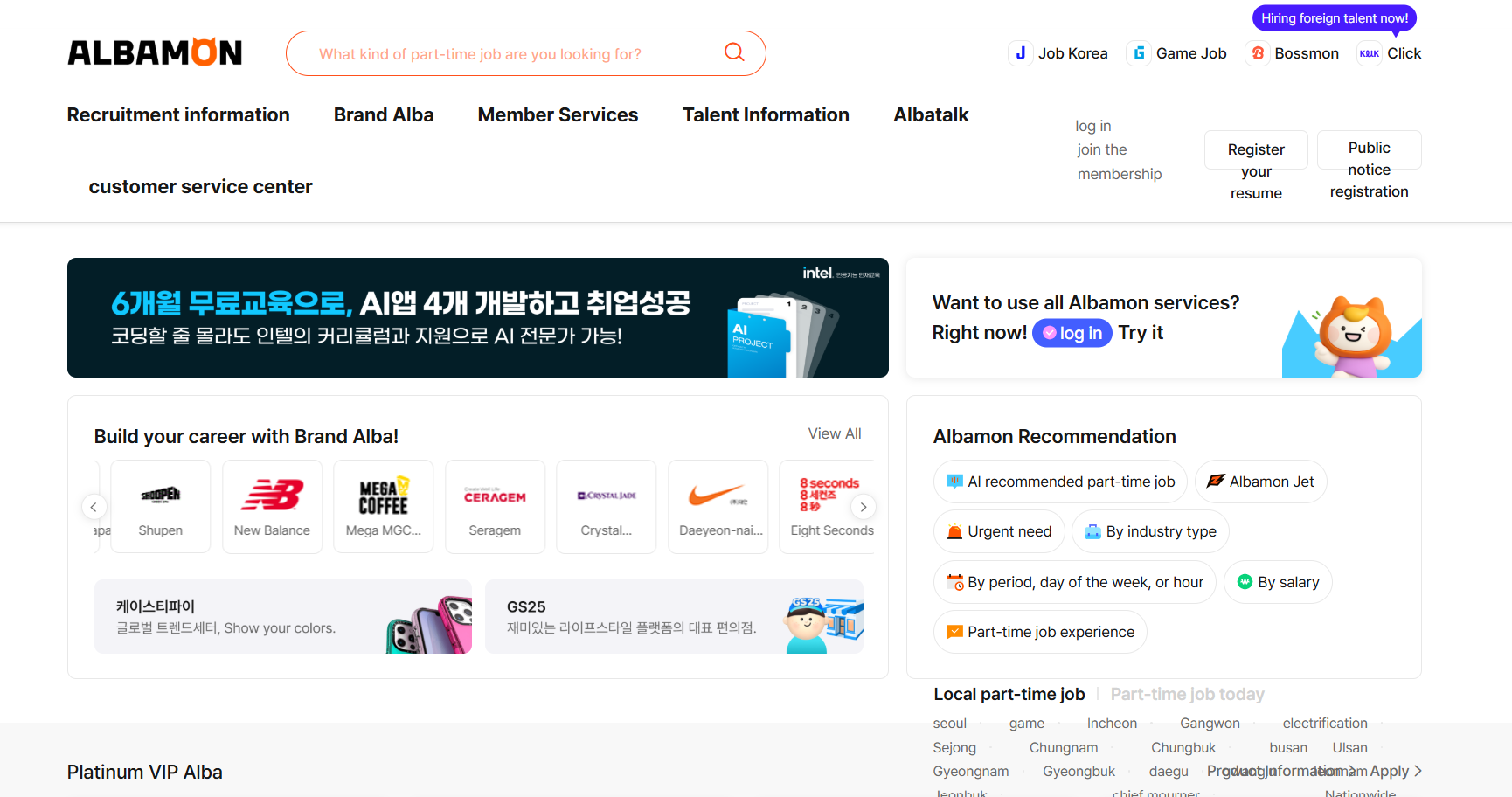Open the Member Services menu
The image size is (1512, 797).
(558, 114)
